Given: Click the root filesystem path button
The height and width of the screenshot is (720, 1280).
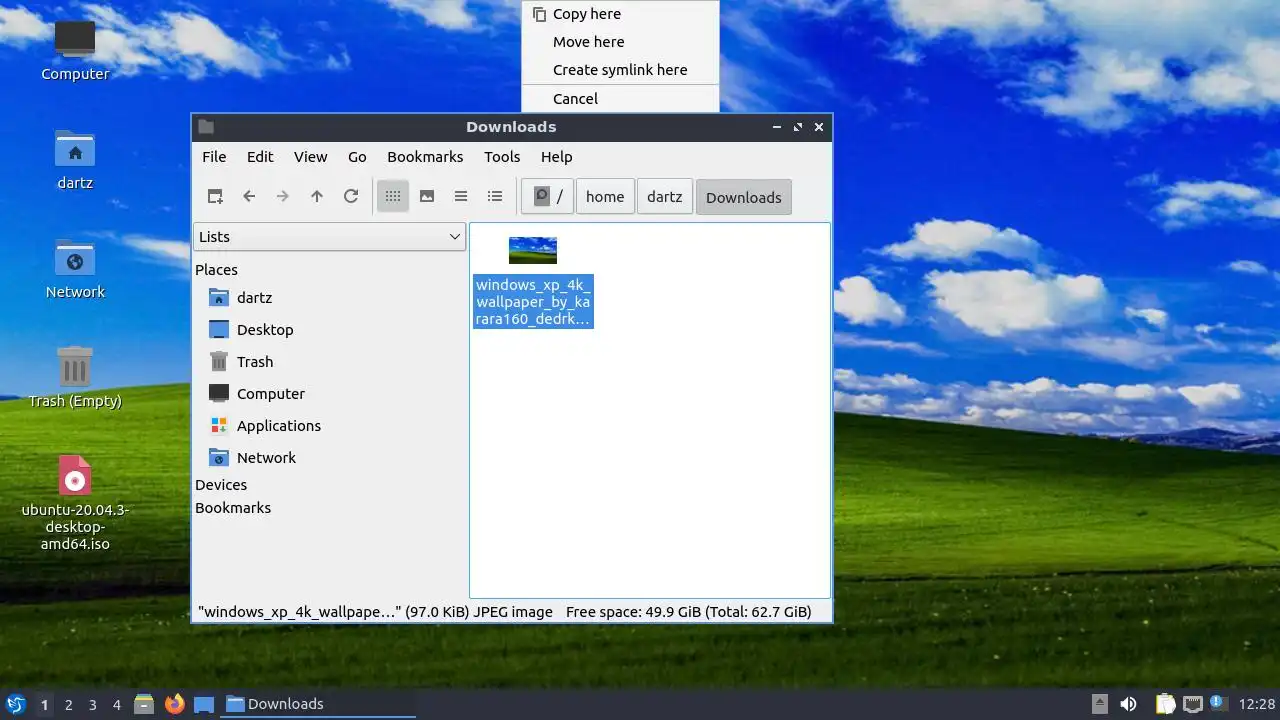Looking at the screenshot, I should pyautogui.click(x=547, y=197).
